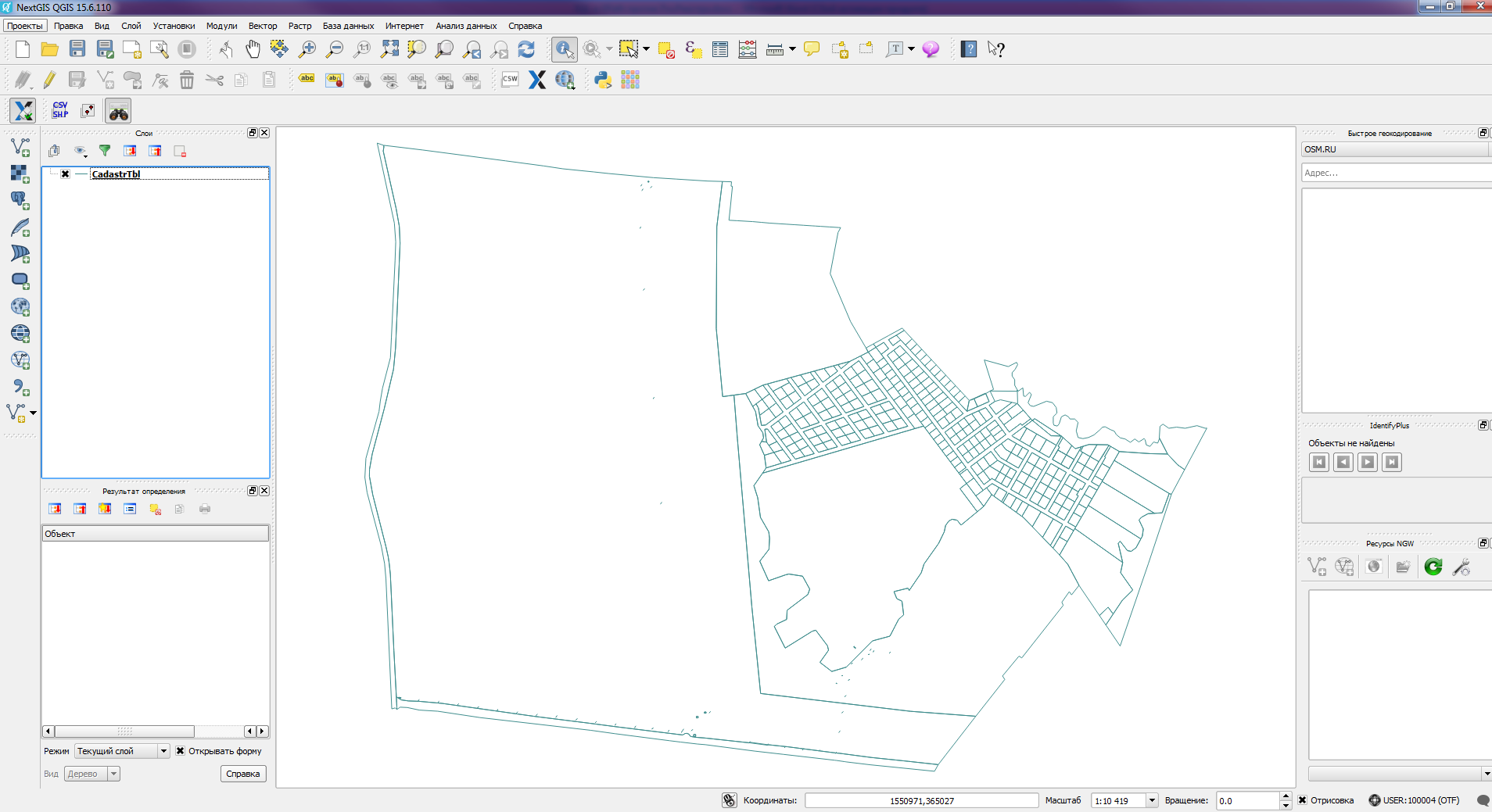Click the delete selected trash icon
The width and height of the screenshot is (1492, 812).
pyautogui.click(x=186, y=80)
